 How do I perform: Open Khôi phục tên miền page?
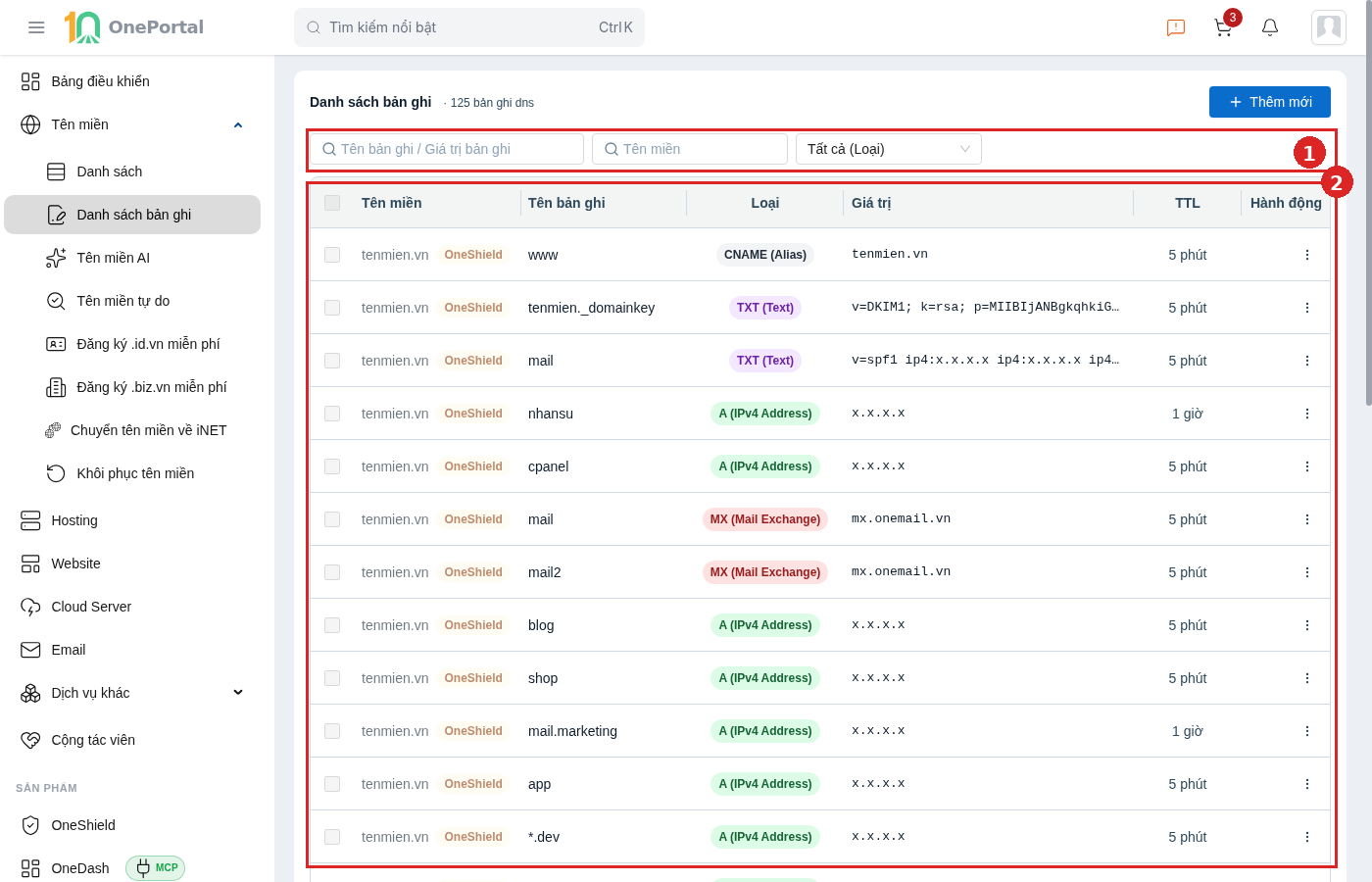pos(132,473)
